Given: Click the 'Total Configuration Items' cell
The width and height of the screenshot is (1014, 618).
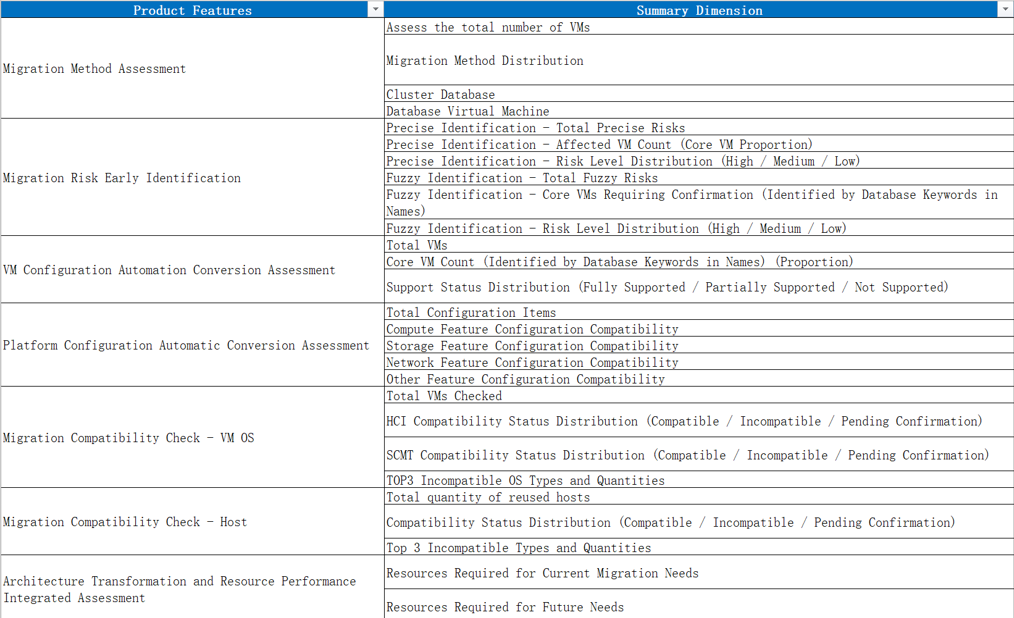Looking at the screenshot, I should click(x=699, y=312).
